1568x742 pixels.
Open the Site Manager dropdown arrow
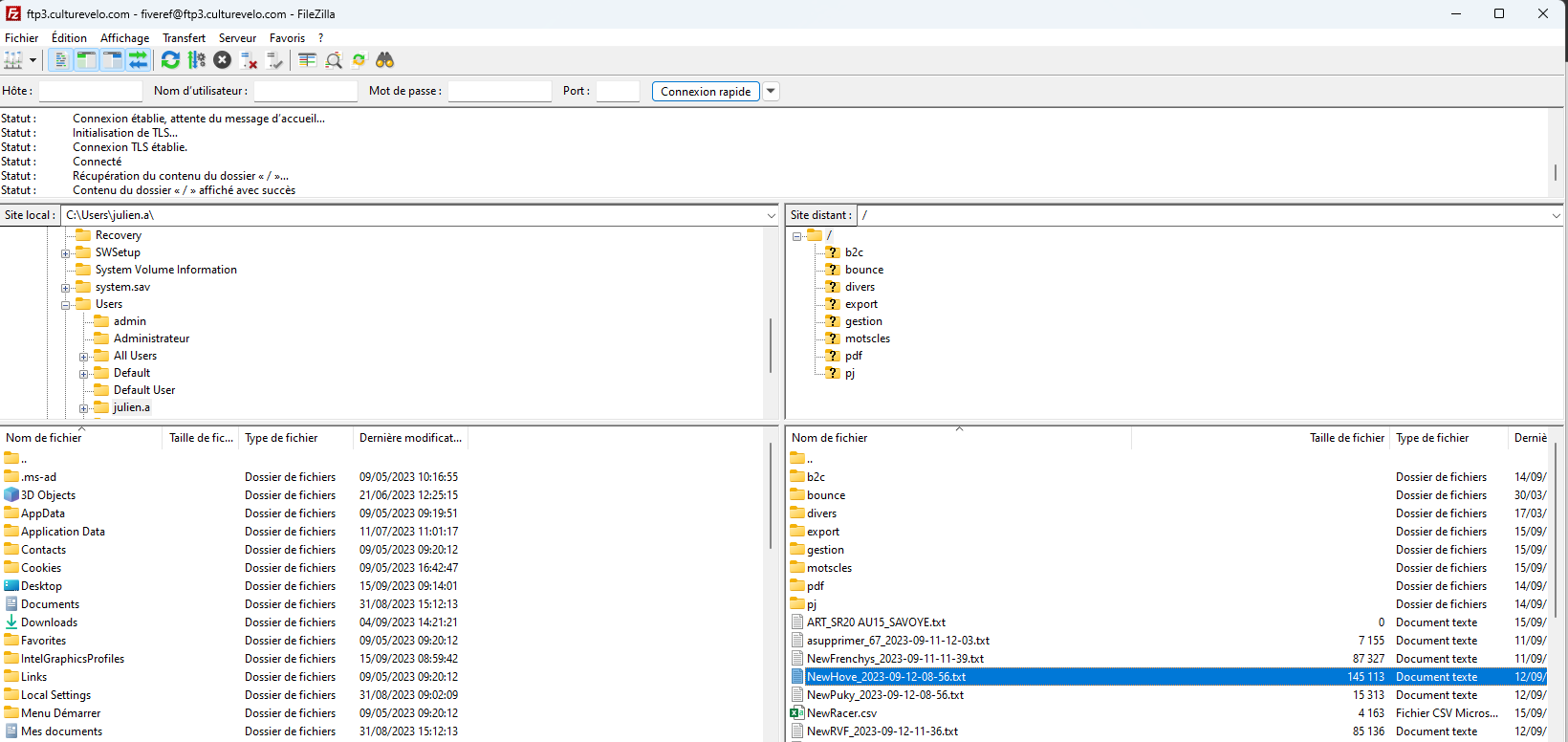click(x=33, y=60)
